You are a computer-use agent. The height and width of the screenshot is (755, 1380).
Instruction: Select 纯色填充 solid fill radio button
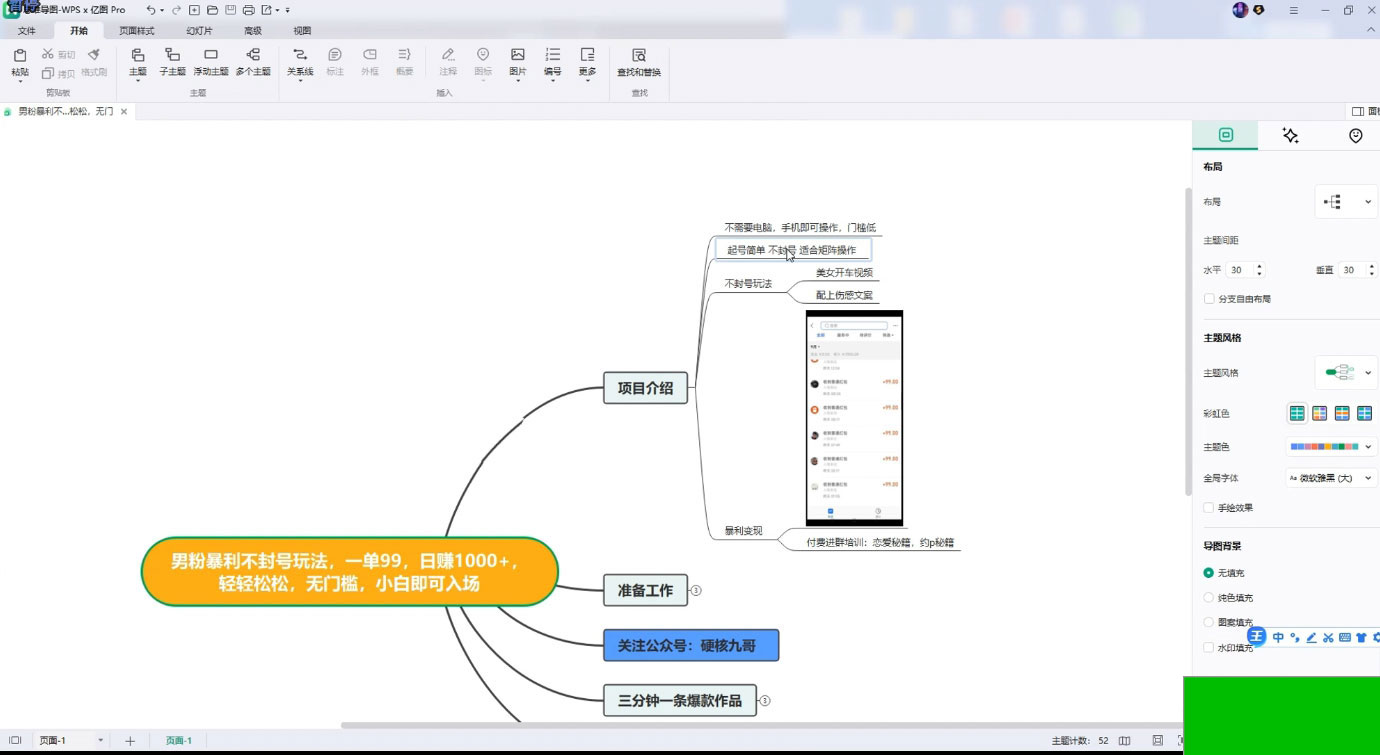[x=1209, y=598]
